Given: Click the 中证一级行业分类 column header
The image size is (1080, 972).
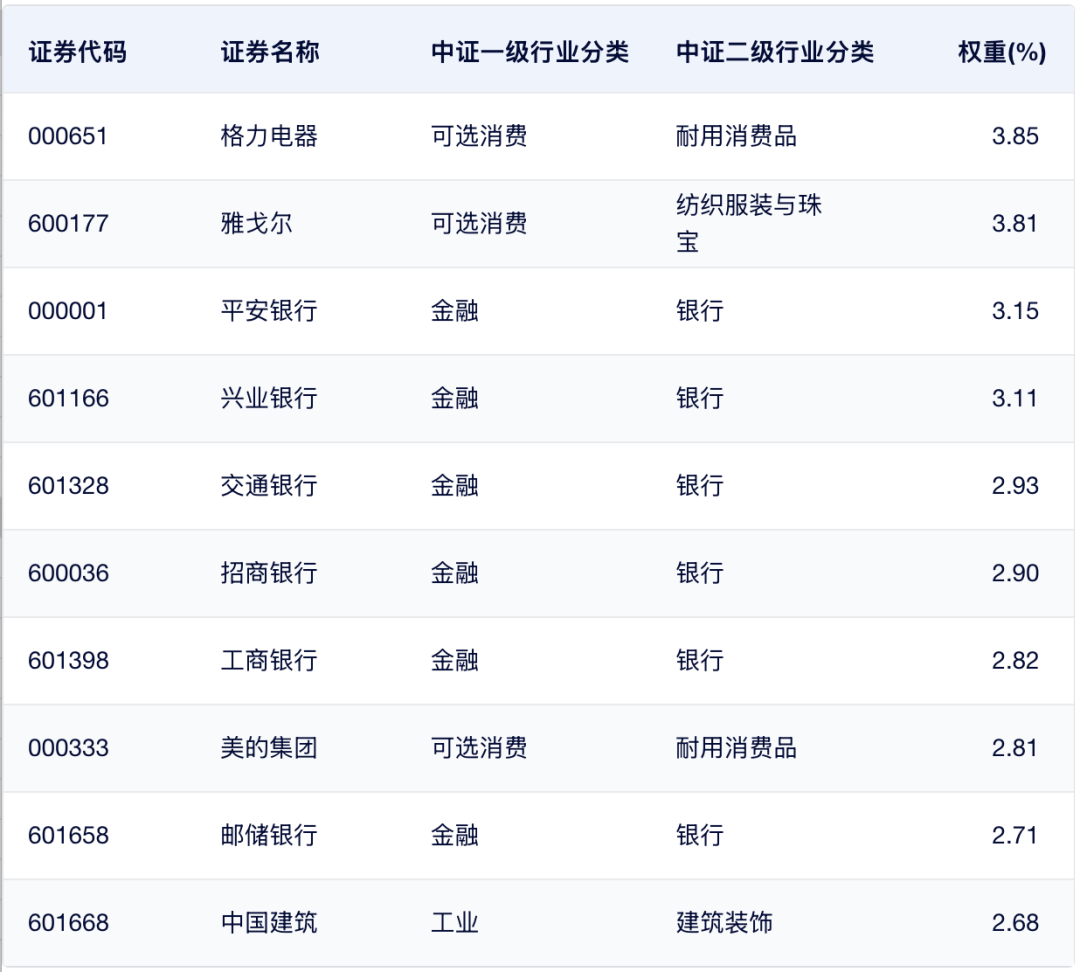Looking at the screenshot, I should coord(530,52).
